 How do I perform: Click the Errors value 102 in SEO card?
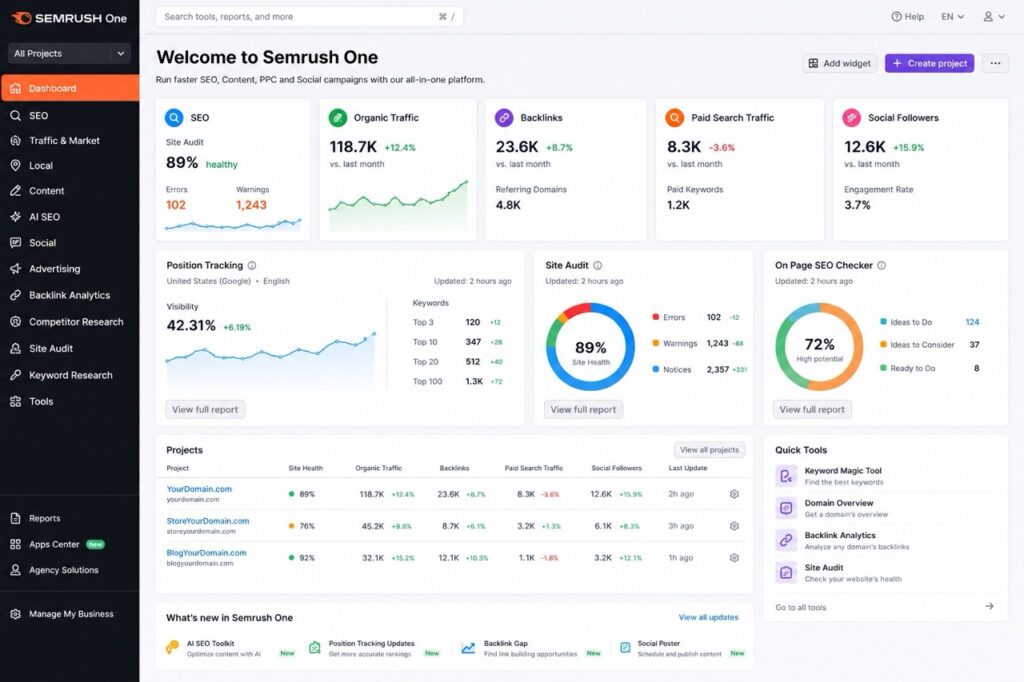176,205
